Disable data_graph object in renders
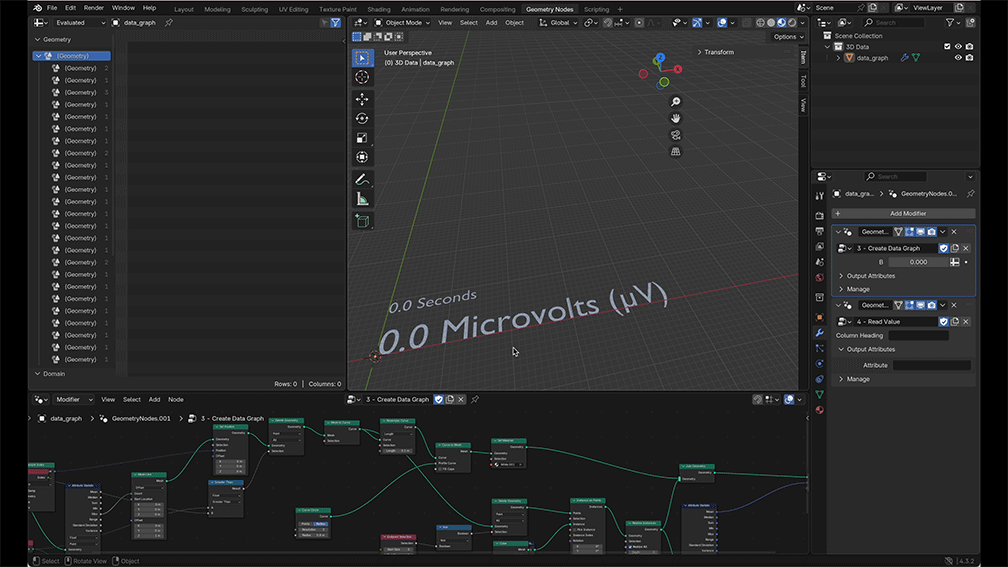 (x=969, y=58)
